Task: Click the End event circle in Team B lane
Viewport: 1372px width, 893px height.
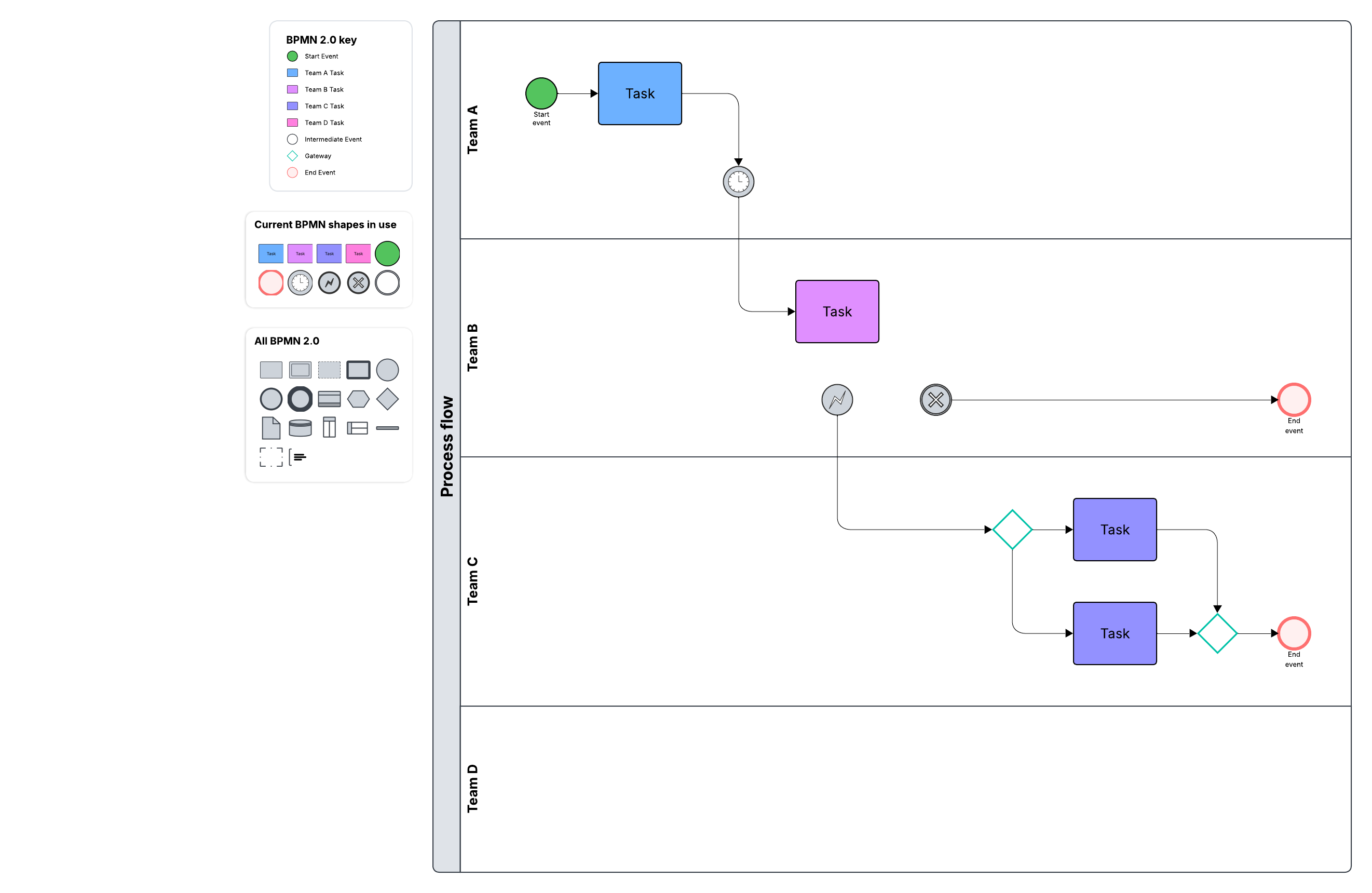Action: pyautogui.click(x=1294, y=400)
